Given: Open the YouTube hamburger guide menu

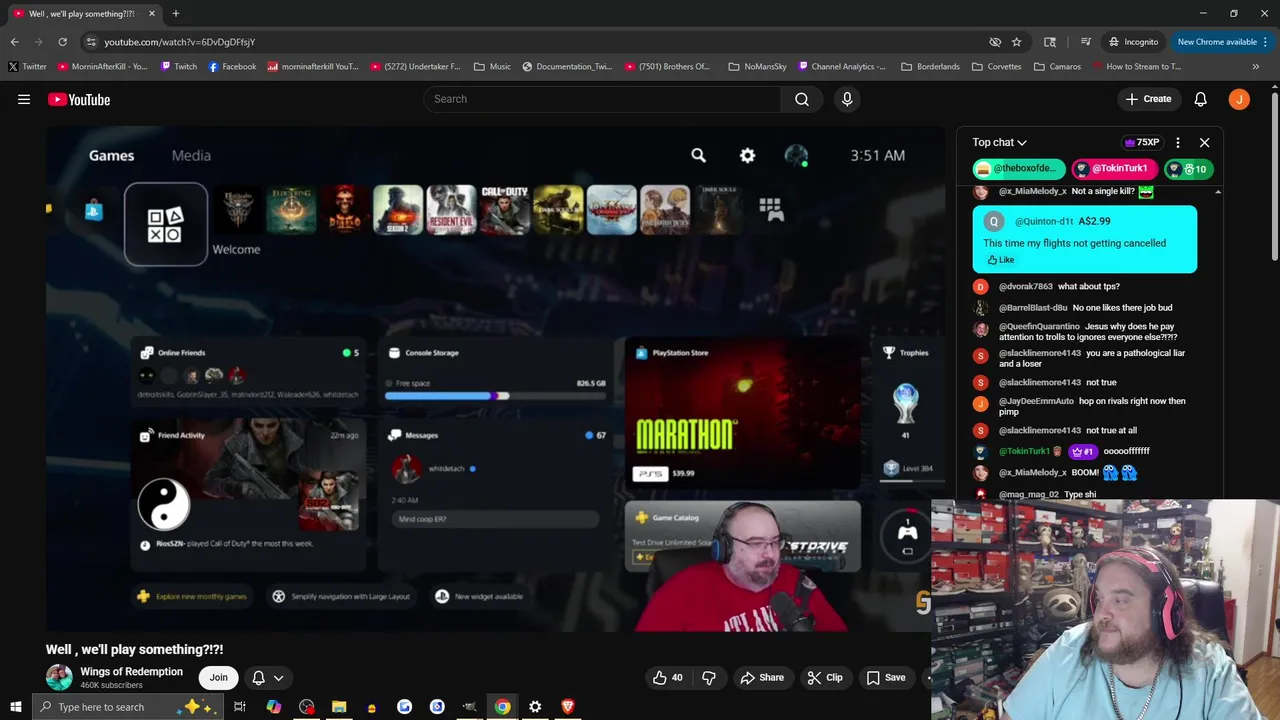Looking at the screenshot, I should point(24,99).
